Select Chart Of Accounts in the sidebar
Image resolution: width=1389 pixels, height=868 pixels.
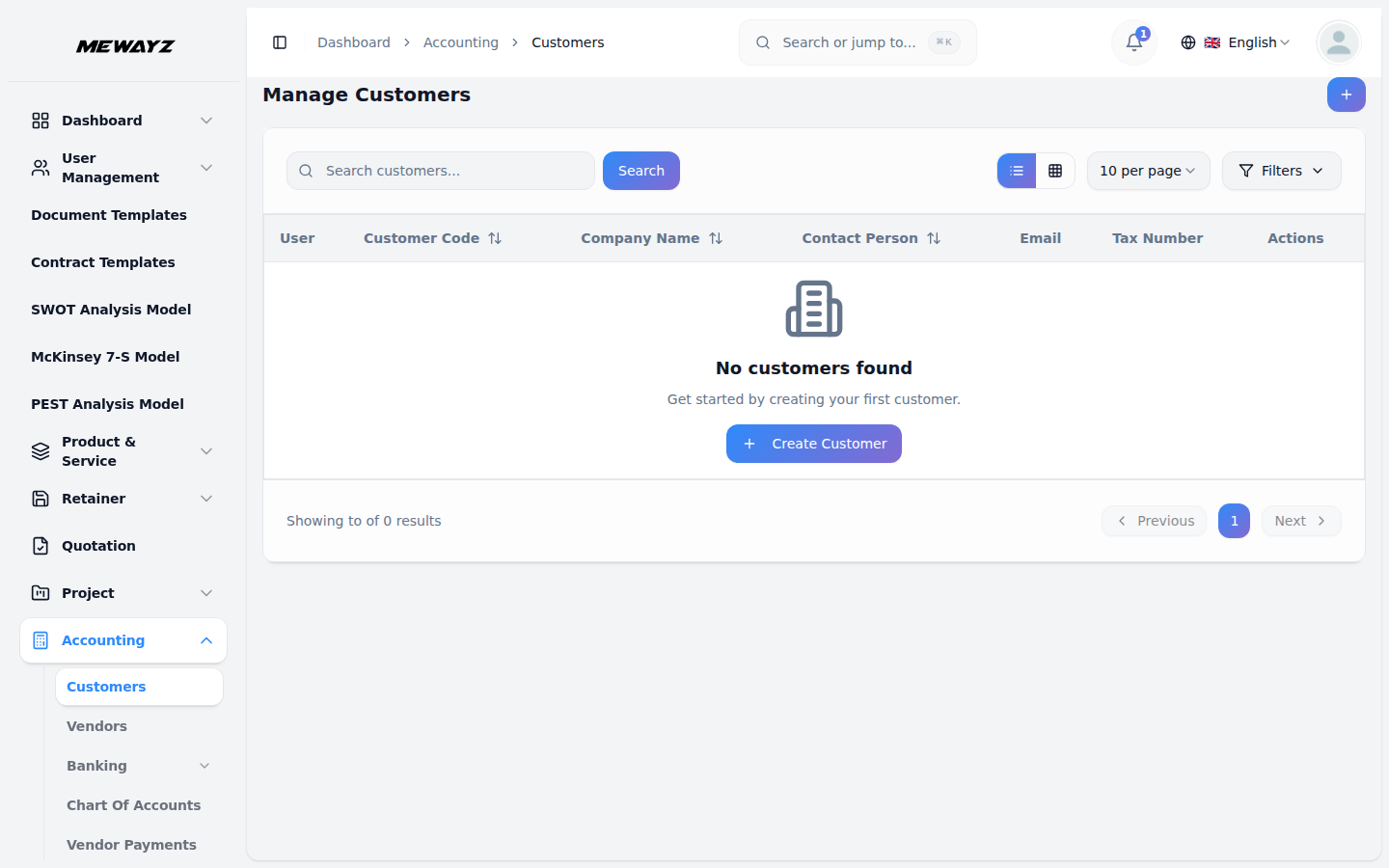pos(133,805)
